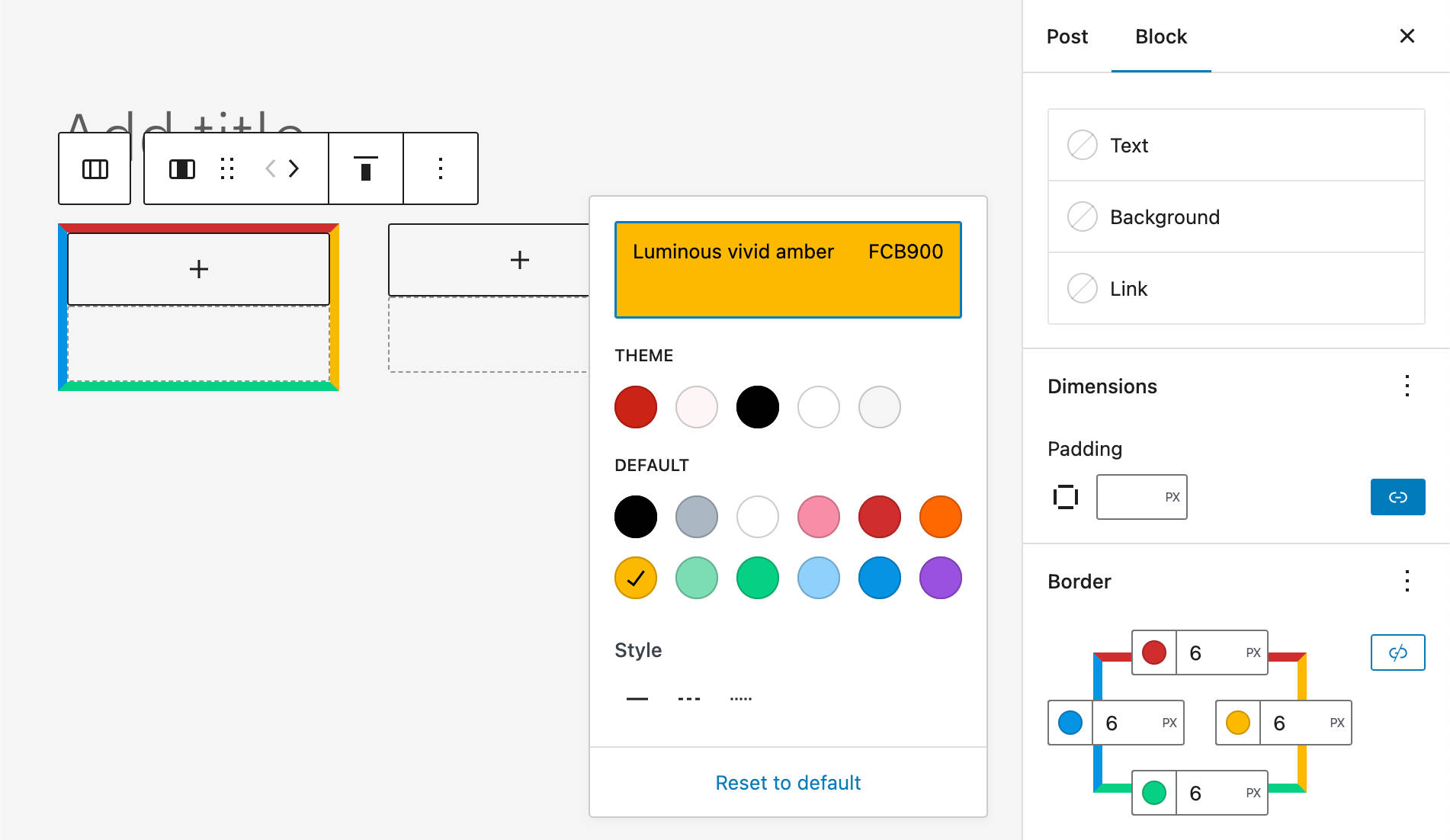Select the parent Columns block icon

94,168
